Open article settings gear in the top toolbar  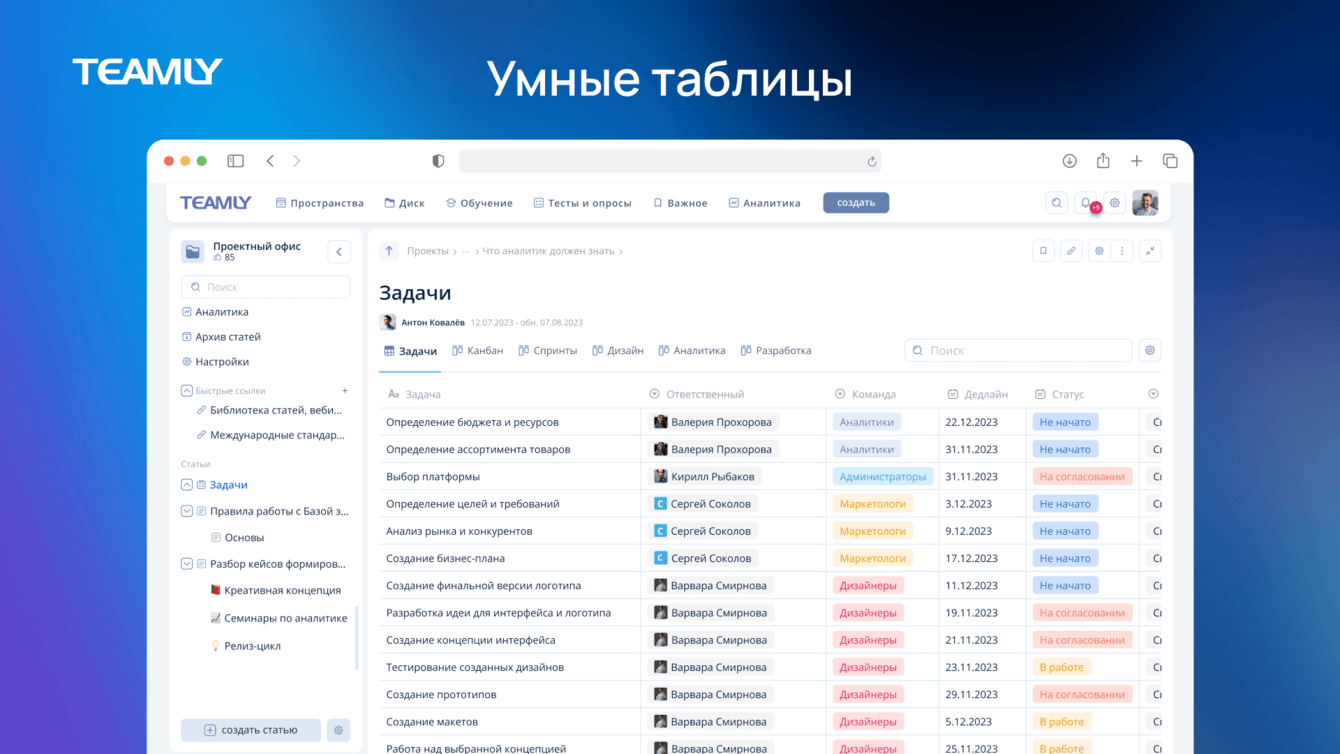click(1099, 251)
